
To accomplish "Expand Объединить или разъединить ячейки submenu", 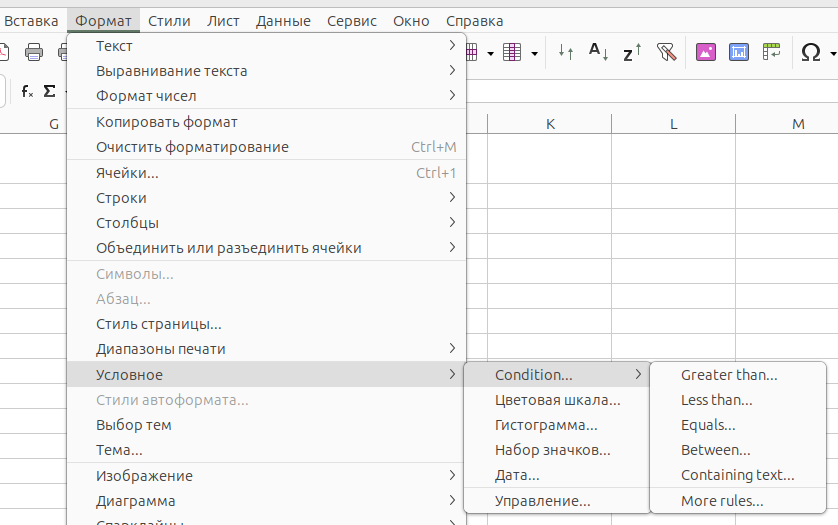I will tap(267, 248).
